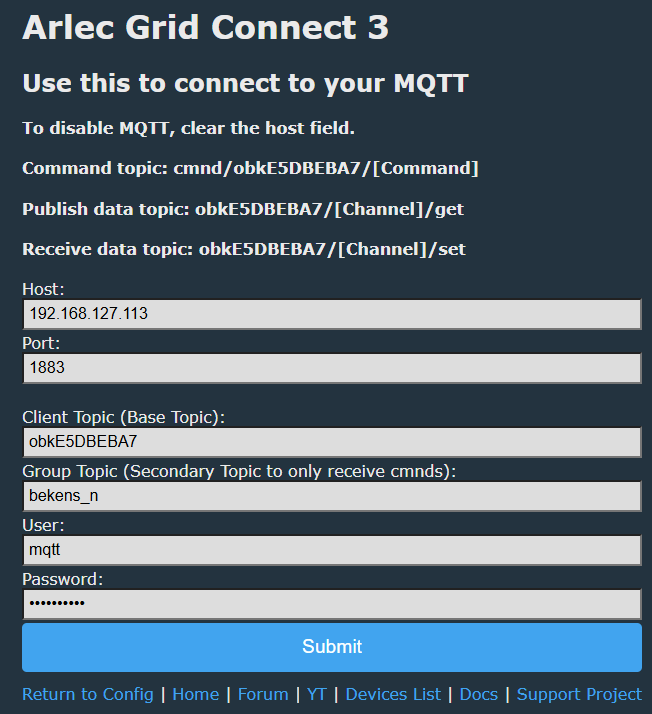This screenshot has height=714, width=652.
Task: Select the Client Topic input box
Action: click(x=331, y=442)
